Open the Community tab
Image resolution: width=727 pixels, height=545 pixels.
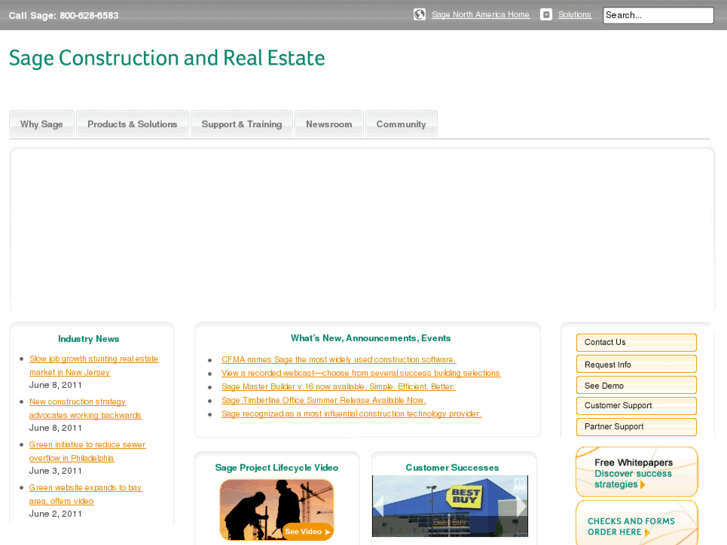401,124
